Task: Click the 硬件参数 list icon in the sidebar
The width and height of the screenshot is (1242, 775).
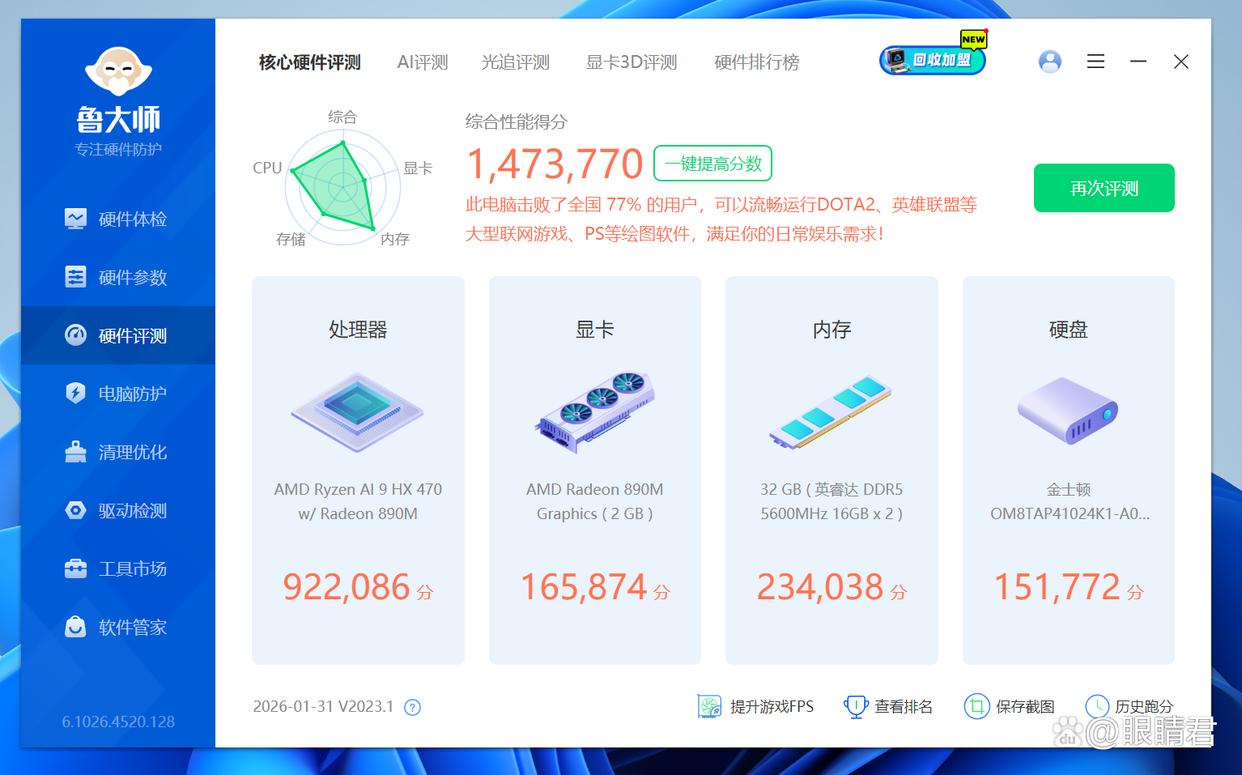Action: coord(75,277)
